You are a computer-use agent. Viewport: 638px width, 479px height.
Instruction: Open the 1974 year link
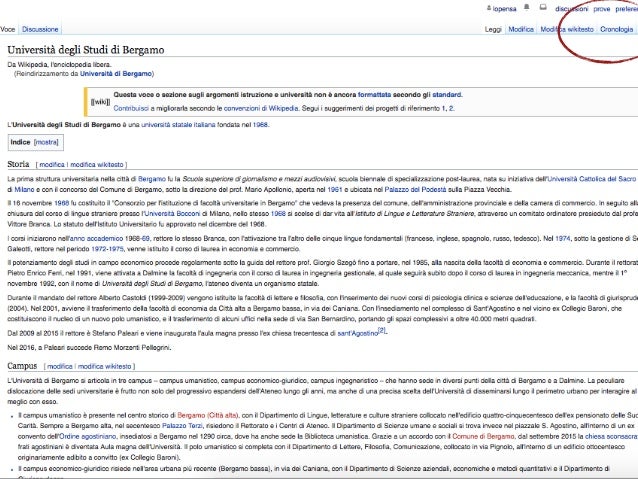tap(563, 238)
